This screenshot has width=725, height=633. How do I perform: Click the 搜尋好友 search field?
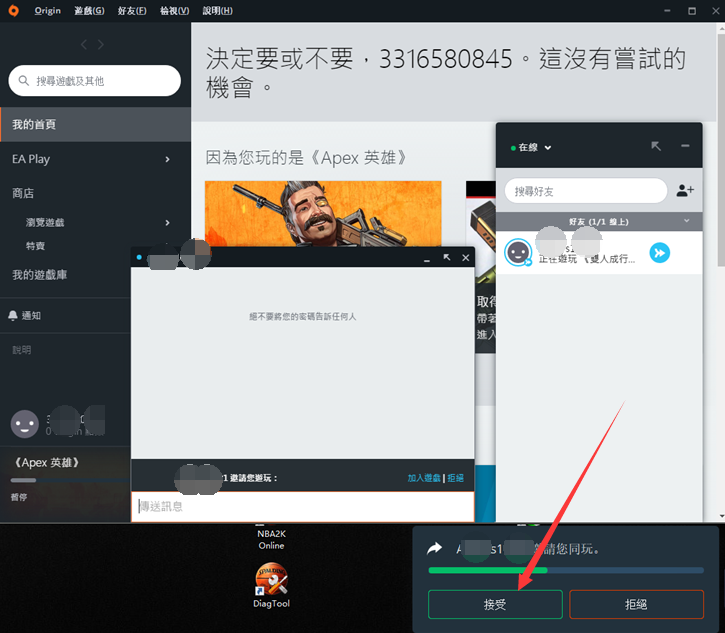[x=586, y=191]
